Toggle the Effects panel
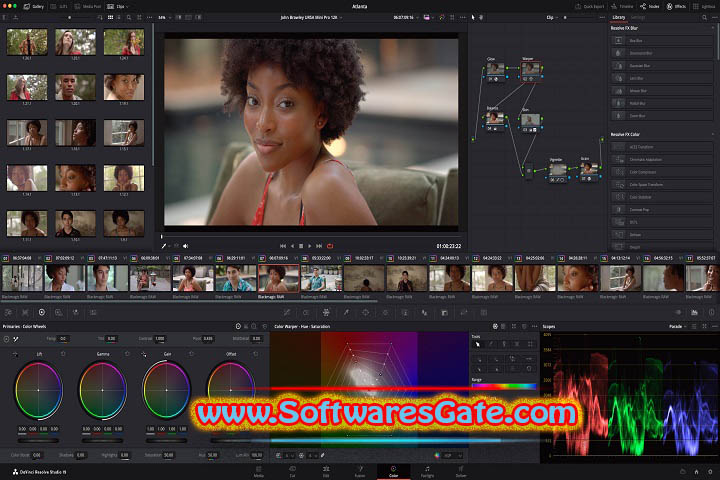This screenshot has height=480, width=720. point(676,6)
